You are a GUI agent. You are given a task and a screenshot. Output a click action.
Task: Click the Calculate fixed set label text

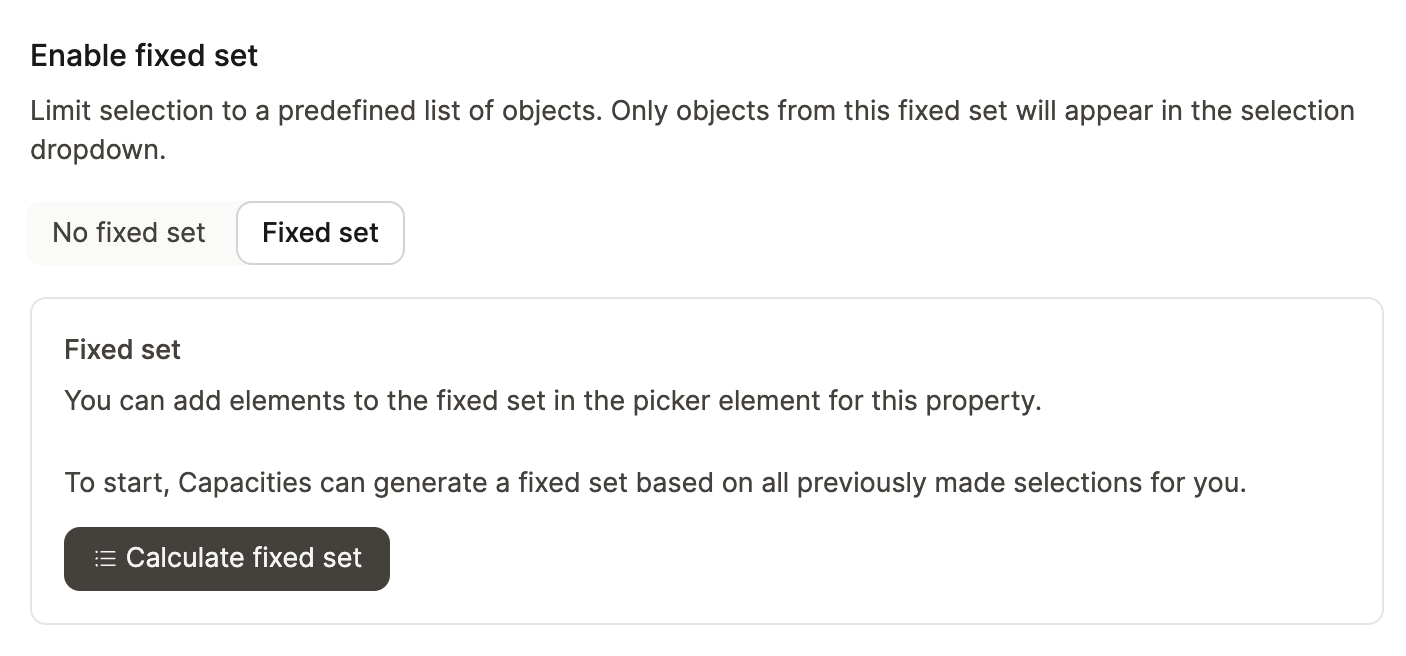click(243, 557)
